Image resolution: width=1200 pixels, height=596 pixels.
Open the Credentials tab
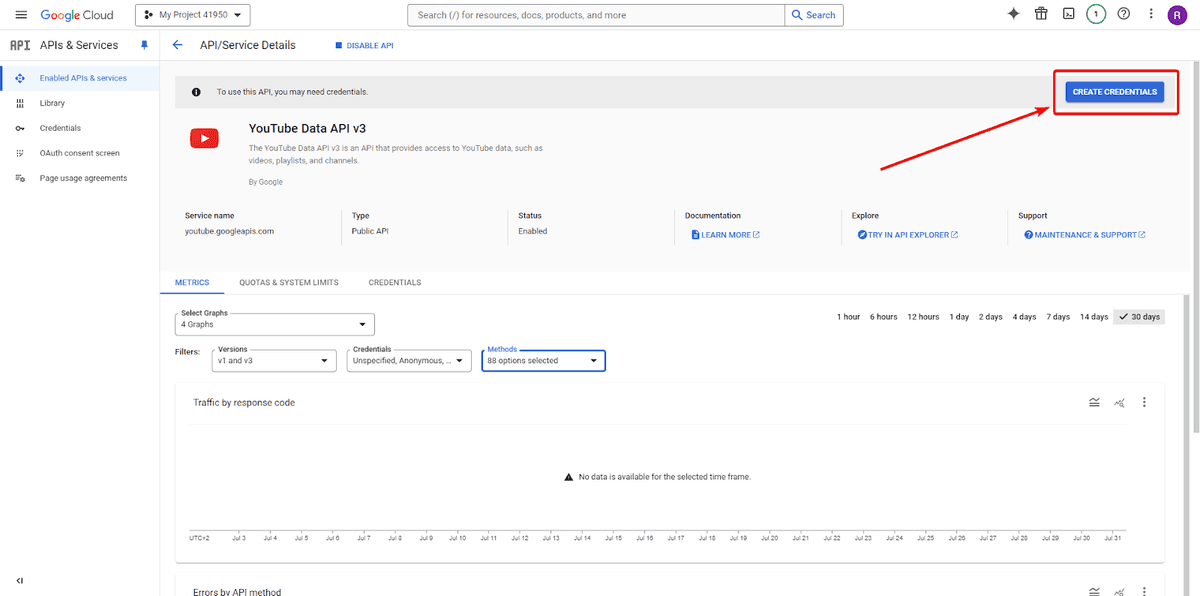pos(394,283)
